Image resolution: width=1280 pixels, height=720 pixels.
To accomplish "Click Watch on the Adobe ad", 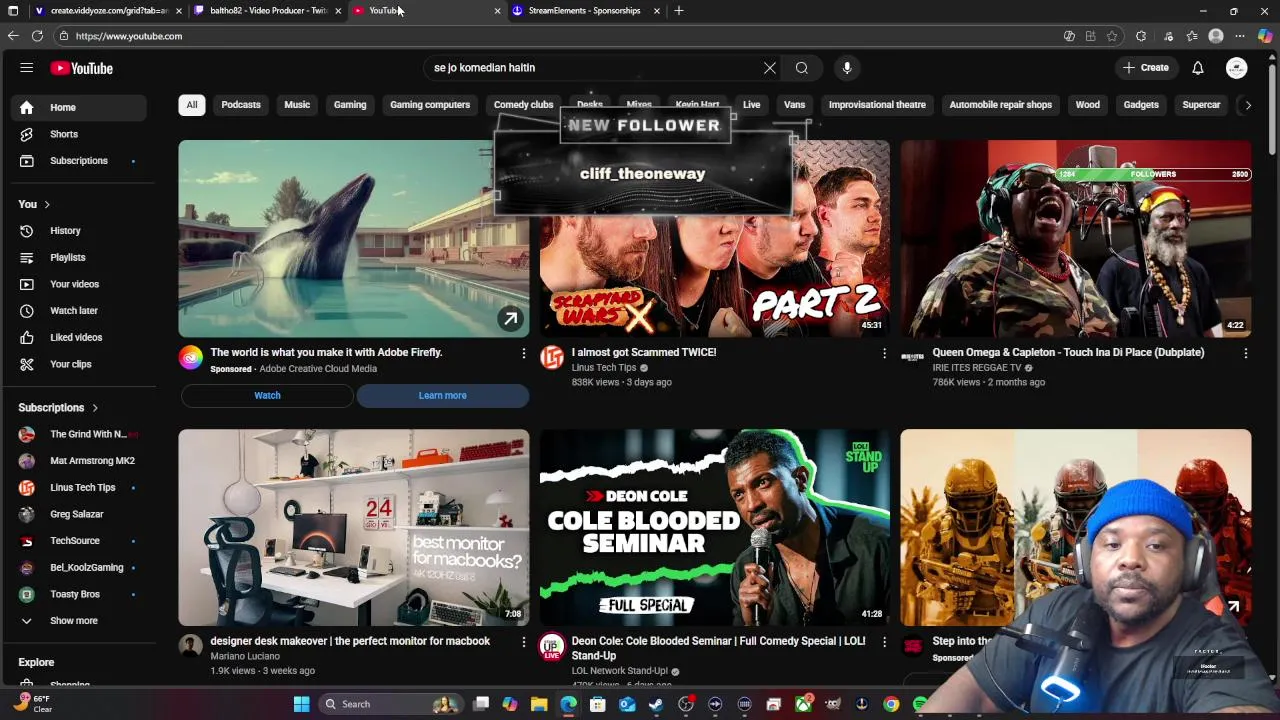I will tap(267, 396).
